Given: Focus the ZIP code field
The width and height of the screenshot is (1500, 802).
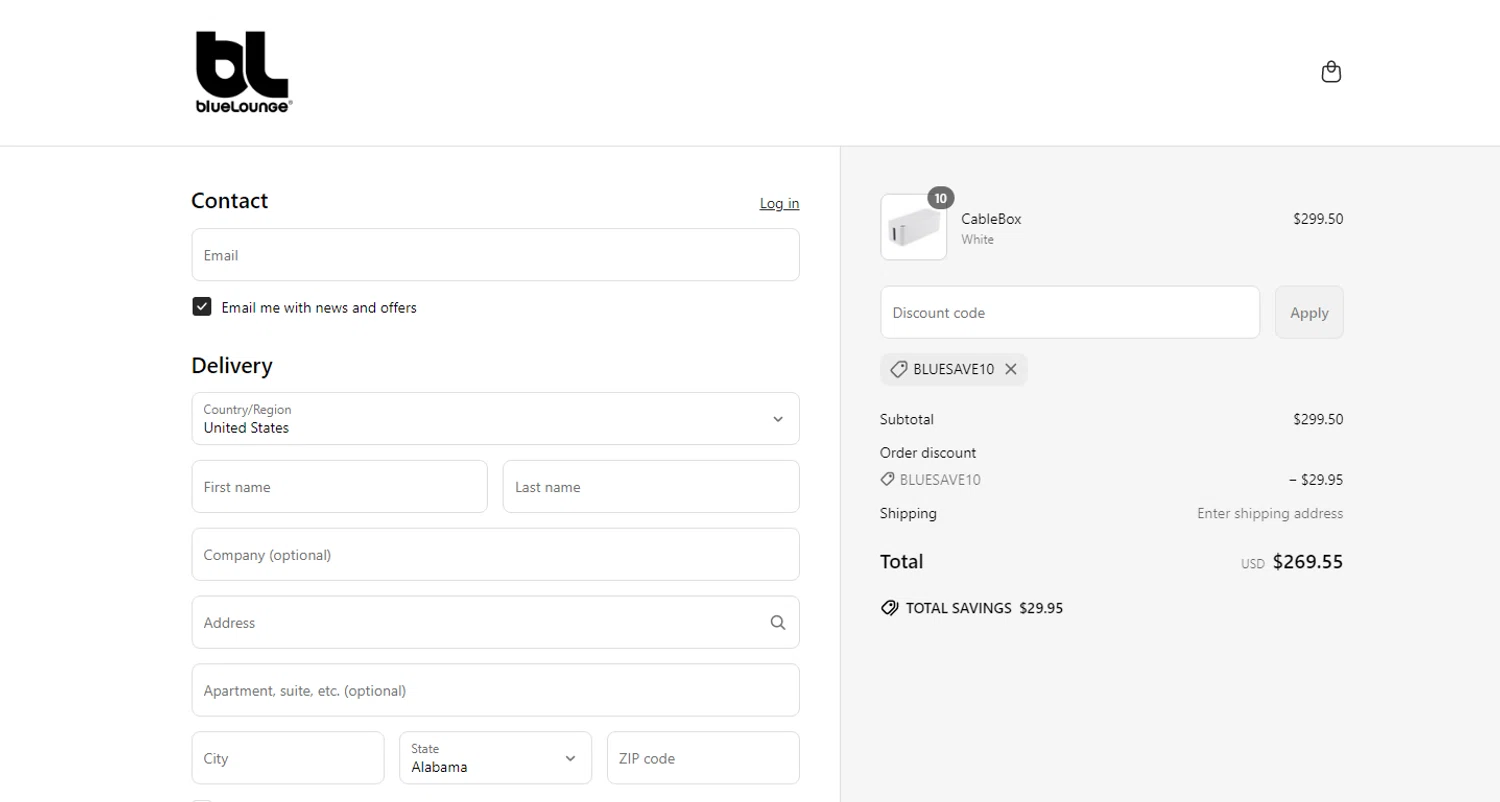Looking at the screenshot, I should tap(703, 758).
